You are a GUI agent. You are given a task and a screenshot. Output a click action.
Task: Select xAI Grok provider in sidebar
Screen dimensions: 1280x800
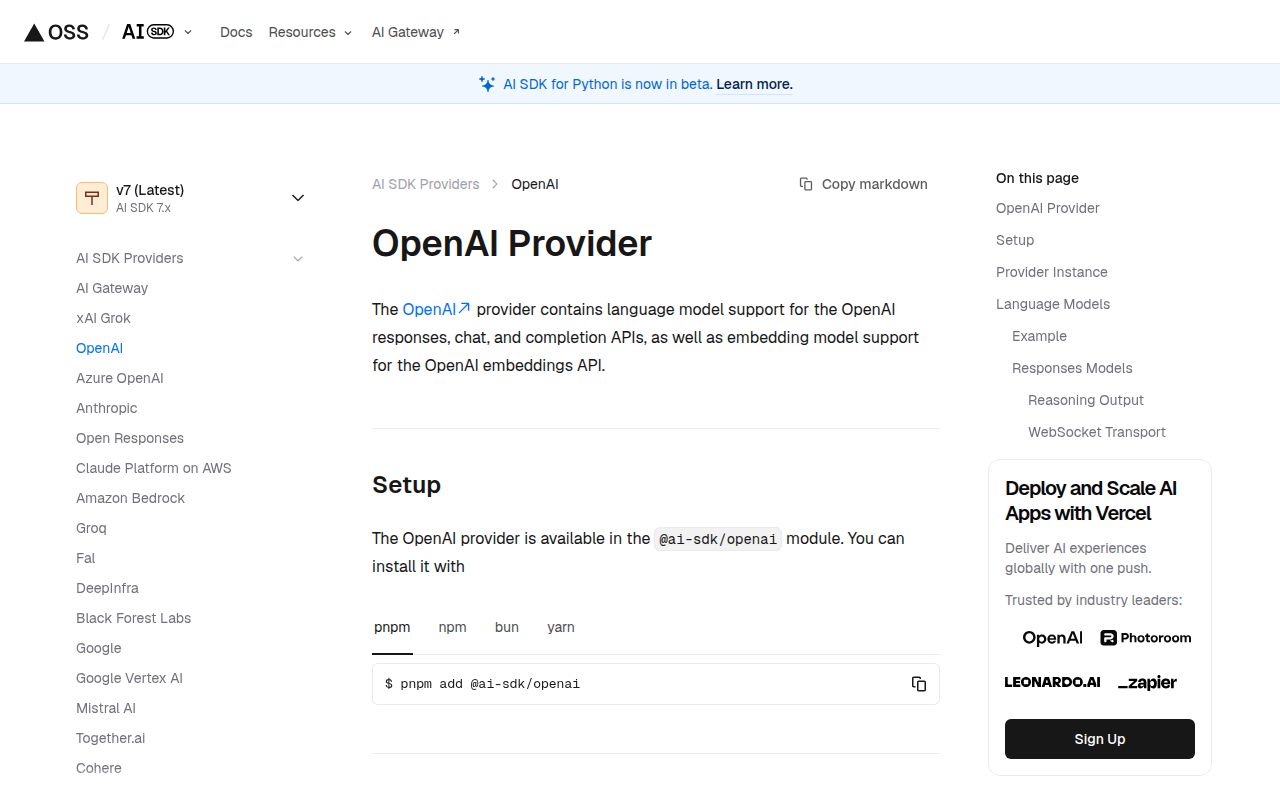coord(103,318)
